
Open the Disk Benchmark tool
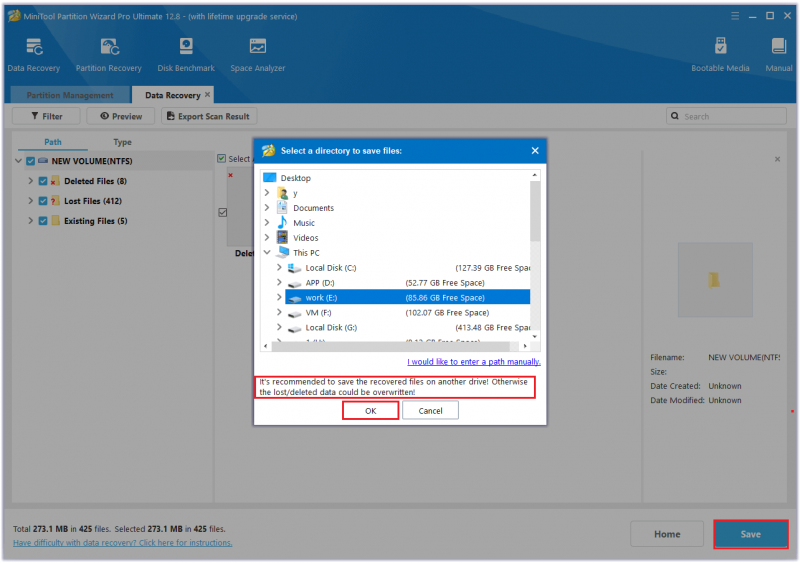pos(186,46)
